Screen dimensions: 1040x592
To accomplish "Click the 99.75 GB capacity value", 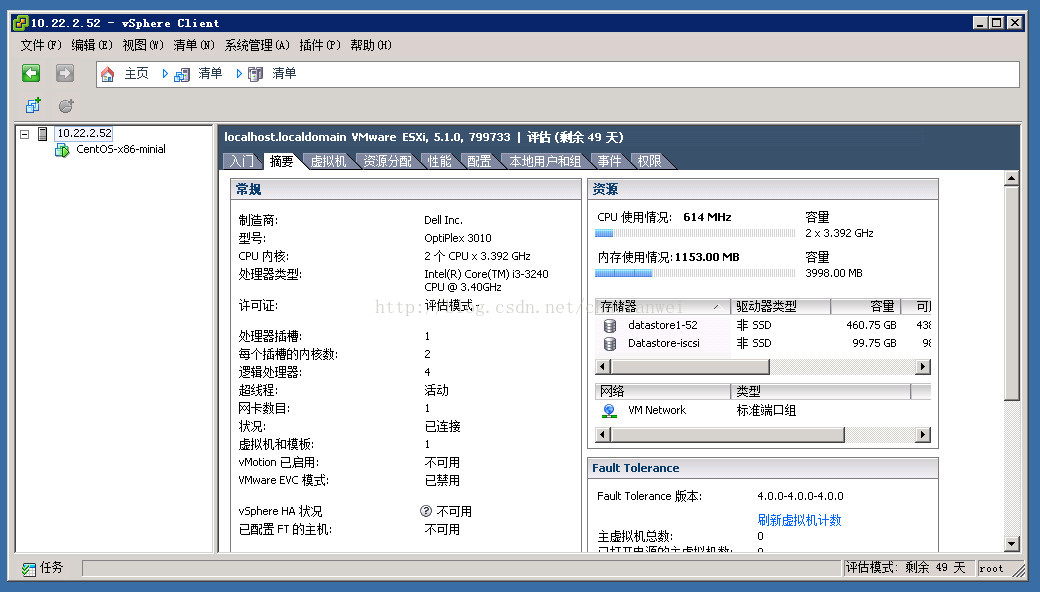I will tap(874, 343).
